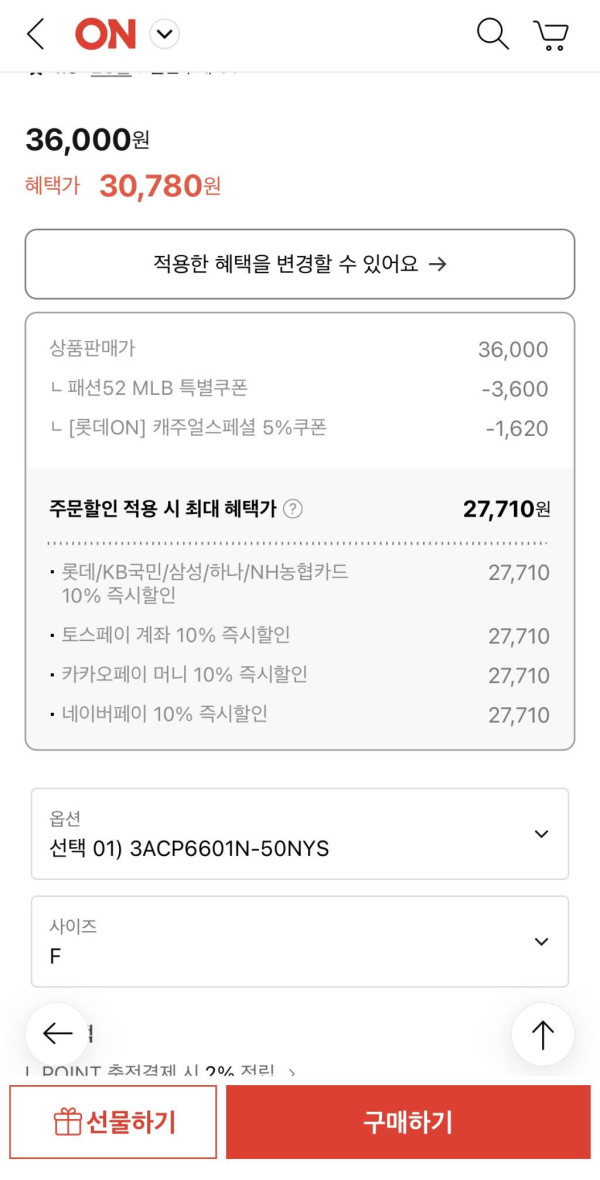Expand the circled chevron beside ON logo
This screenshot has height=1180, width=600.
[164, 35]
